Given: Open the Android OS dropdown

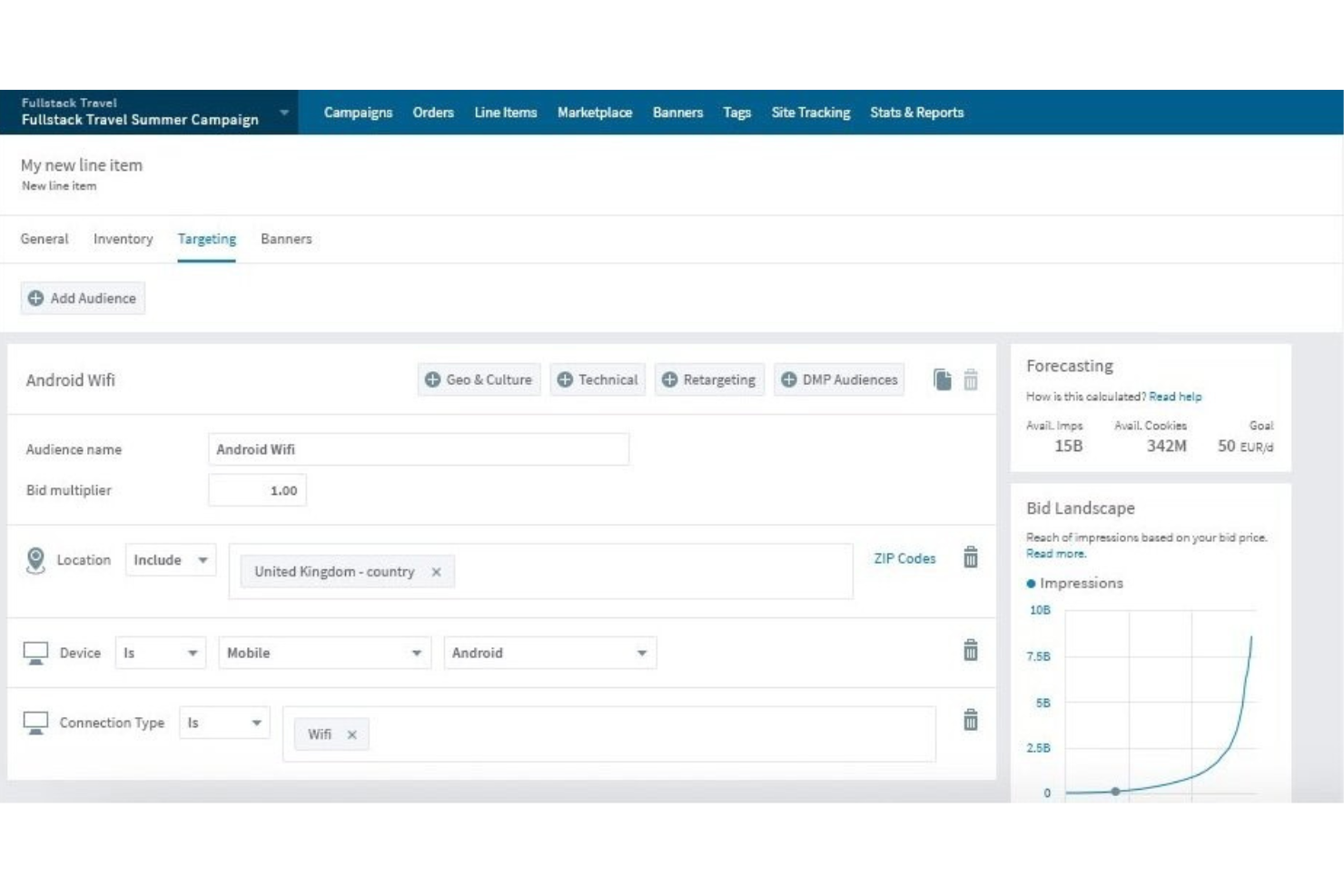Looking at the screenshot, I should pyautogui.click(x=548, y=652).
